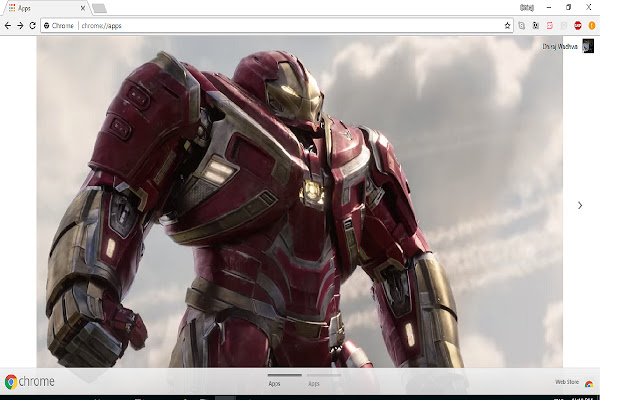Close the Apps tab

[83, 8]
